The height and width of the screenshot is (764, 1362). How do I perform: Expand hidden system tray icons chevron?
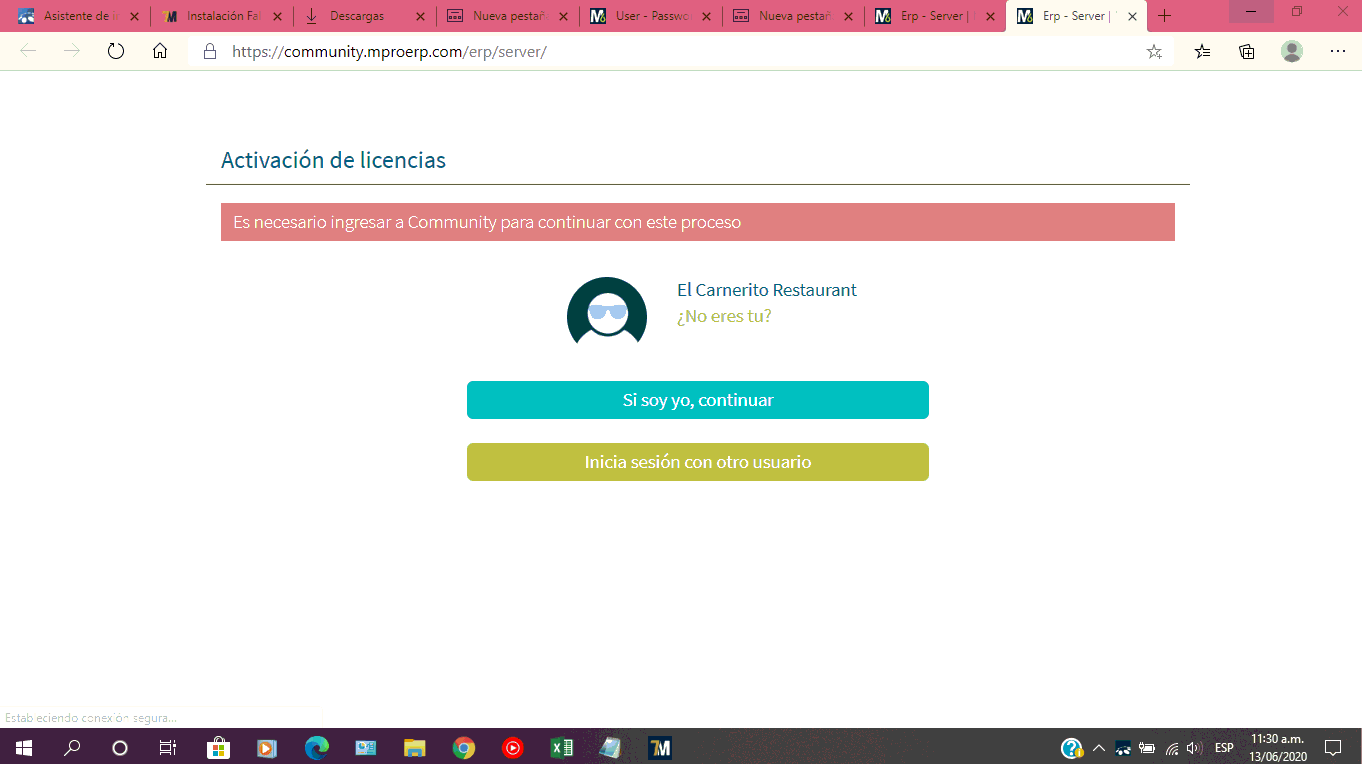(x=1098, y=747)
